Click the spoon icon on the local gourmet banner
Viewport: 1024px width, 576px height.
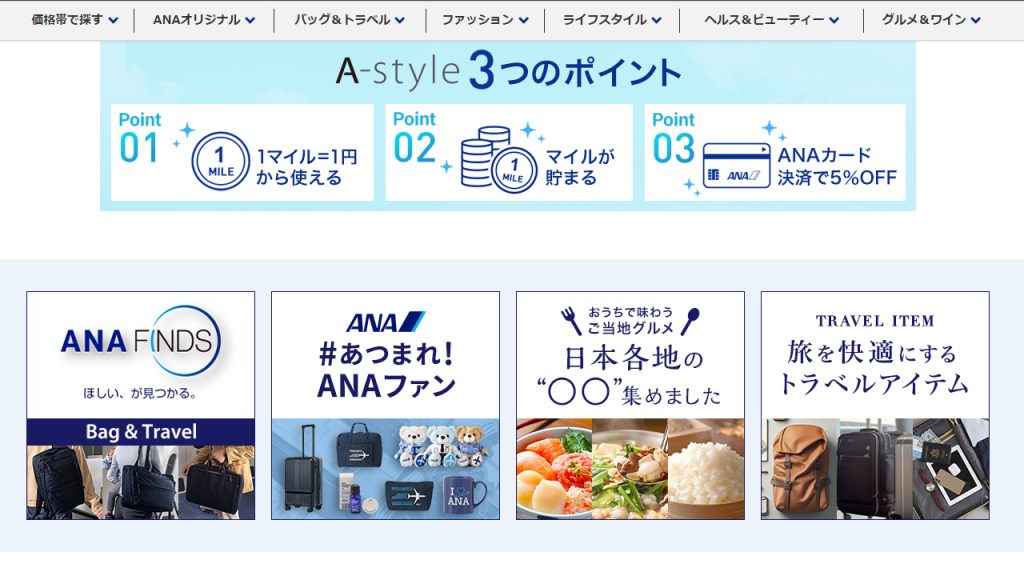click(x=690, y=320)
